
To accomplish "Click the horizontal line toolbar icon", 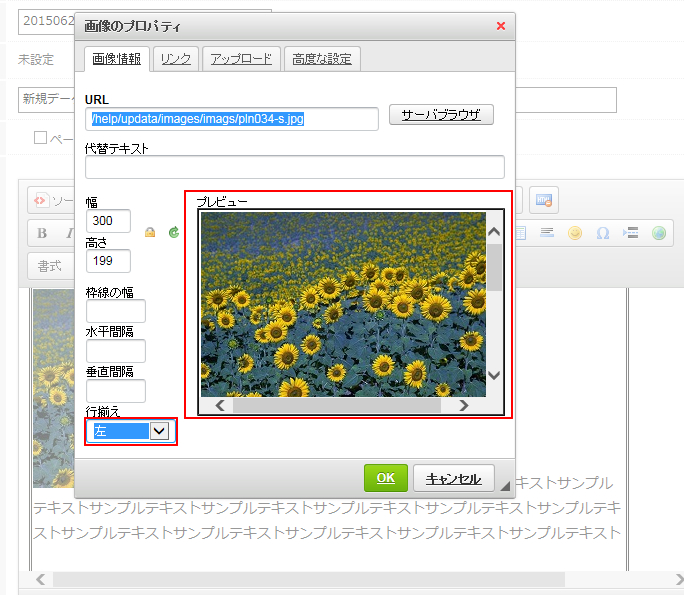I will point(547,233).
